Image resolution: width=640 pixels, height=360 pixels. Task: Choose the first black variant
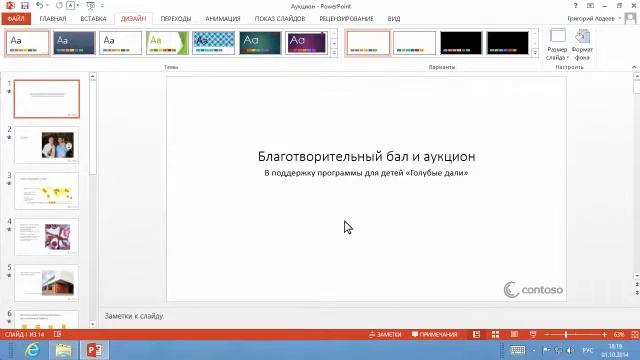(461, 43)
